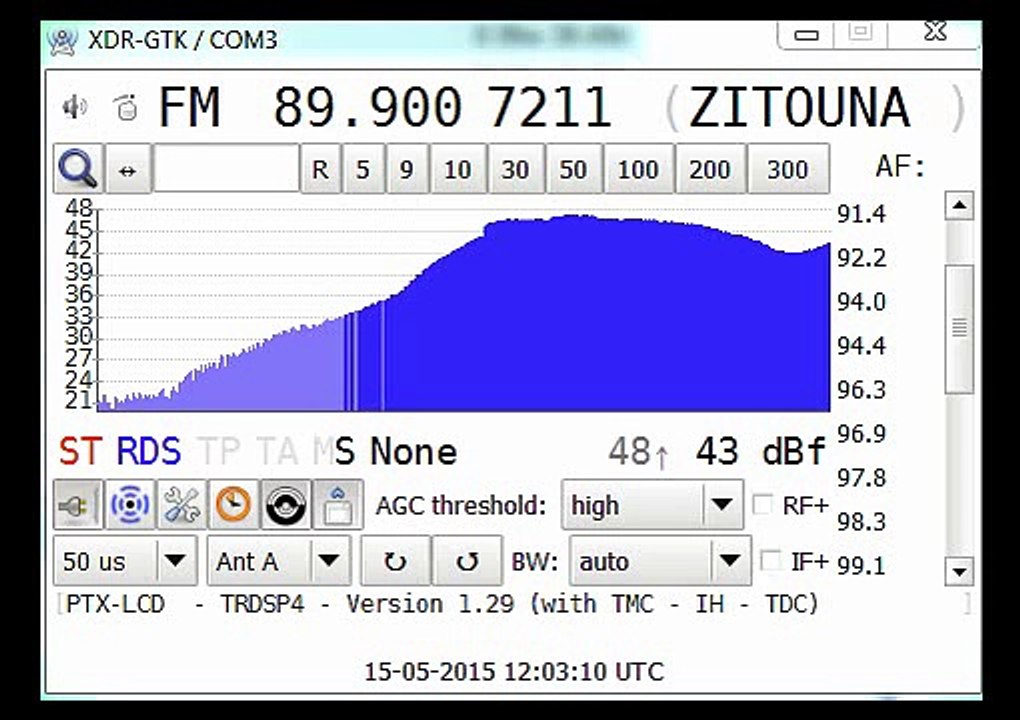Rotate antenna clockwise button
Viewport: 1020px width, 720px height.
point(395,561)
